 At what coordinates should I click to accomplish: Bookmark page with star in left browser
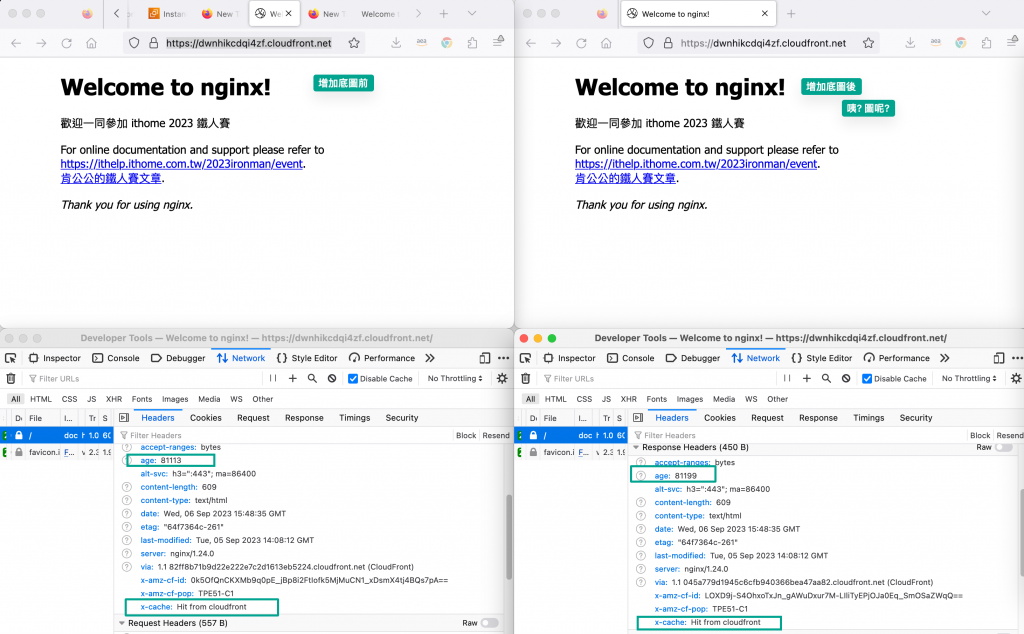(x=354, y=43)
